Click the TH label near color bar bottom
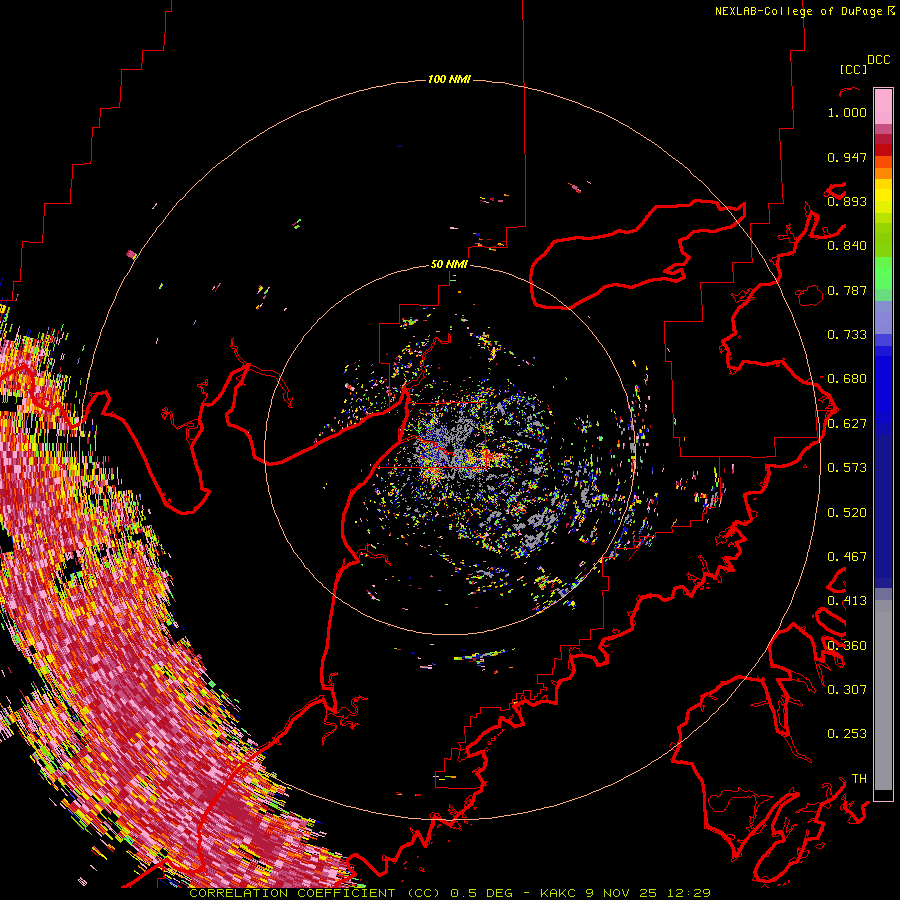The height and width of the screenshot is (900, 900). [x=859, y=779]
